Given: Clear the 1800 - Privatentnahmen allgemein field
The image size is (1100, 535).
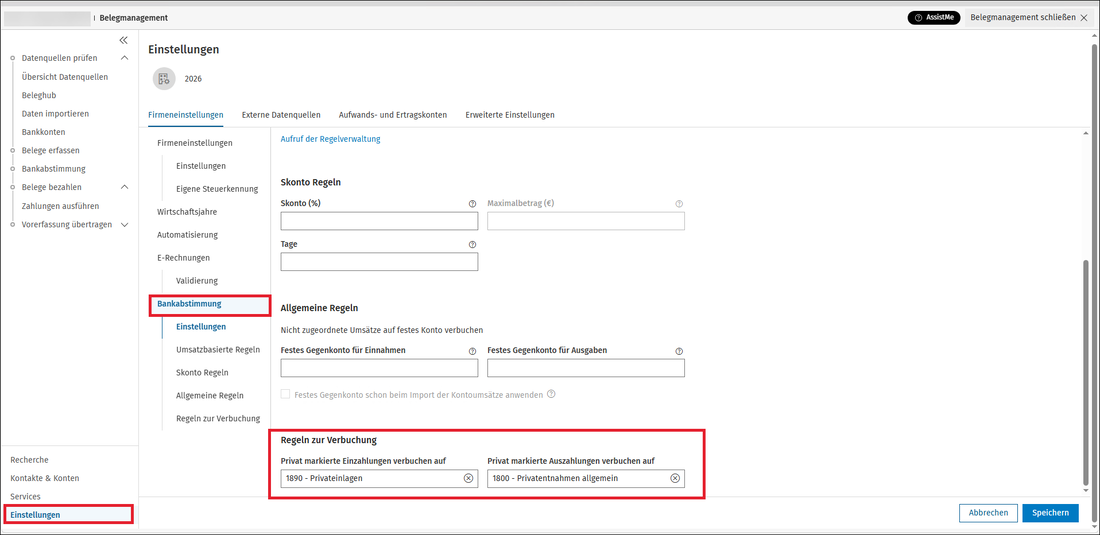Looking at the screenshot, I should click(x=675, y=478).
